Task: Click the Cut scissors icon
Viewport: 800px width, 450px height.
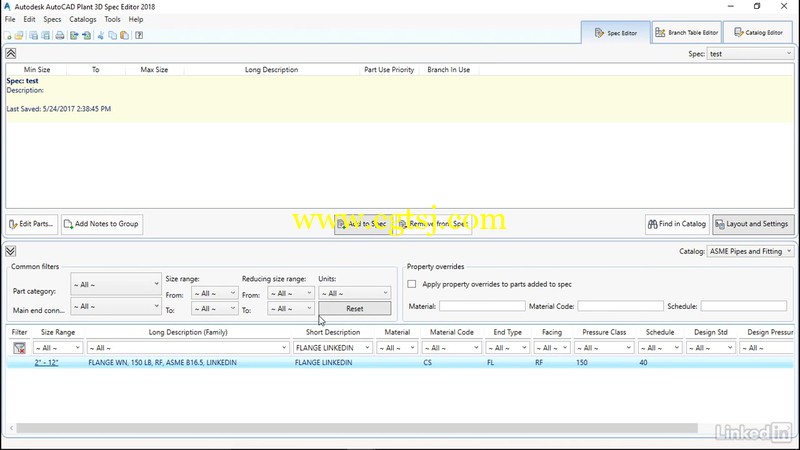Action: click(101, 35)
